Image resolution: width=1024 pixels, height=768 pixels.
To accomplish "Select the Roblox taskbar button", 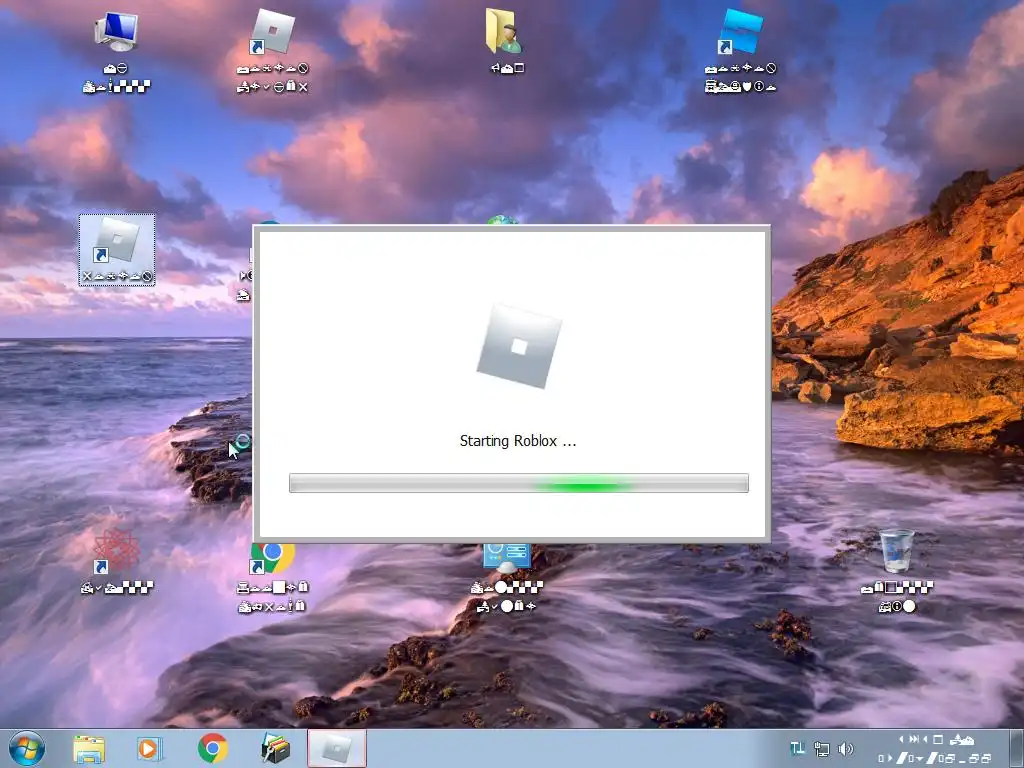I will pyautogui.click(x=337, y=749).
